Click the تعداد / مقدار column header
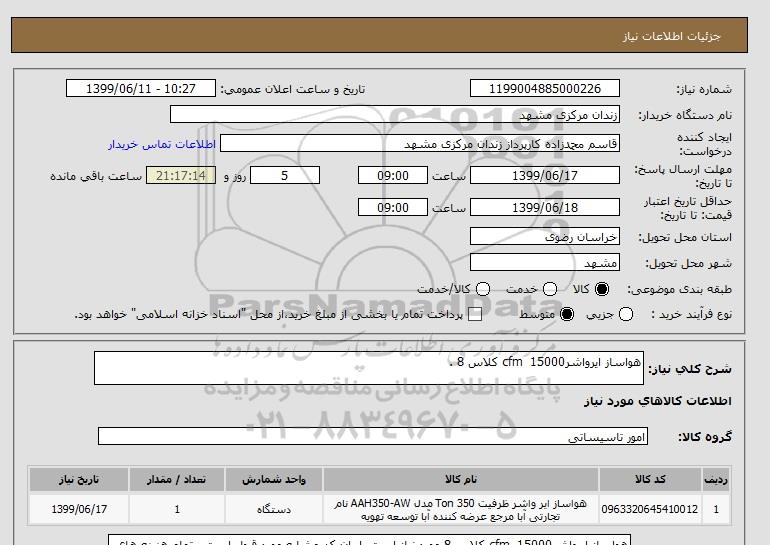 [177, 479]
